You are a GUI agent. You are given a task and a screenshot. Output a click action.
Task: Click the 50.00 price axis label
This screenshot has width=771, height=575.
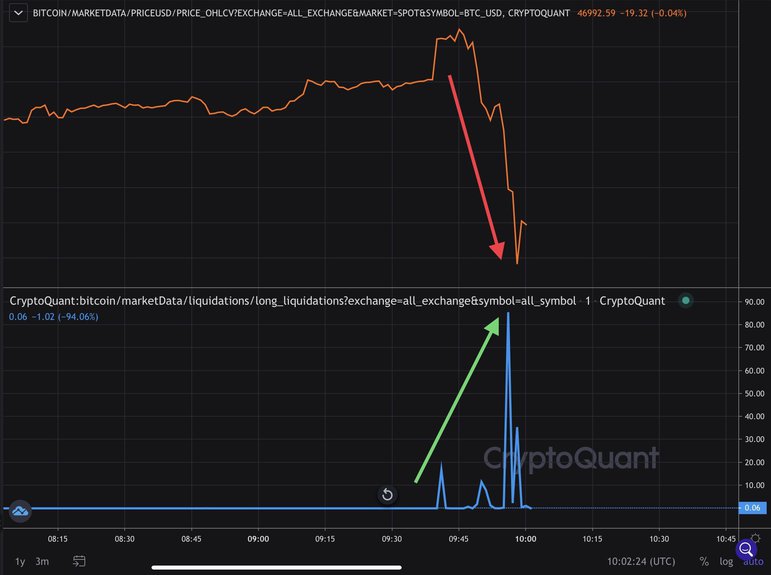click(x=754, y=393)
